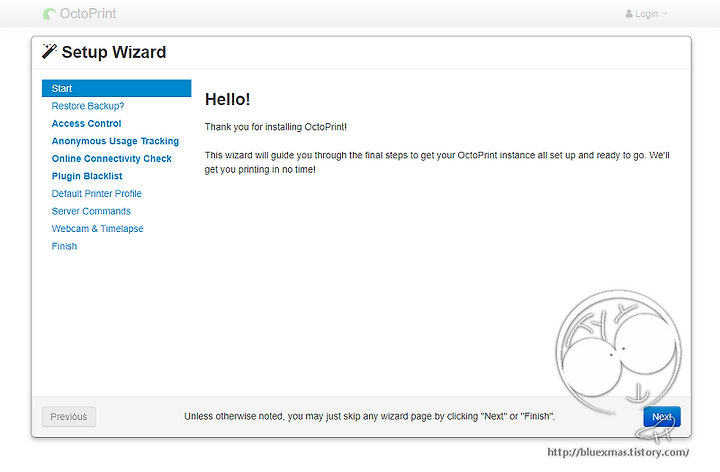Click the Previous button

tap(69, 416)
